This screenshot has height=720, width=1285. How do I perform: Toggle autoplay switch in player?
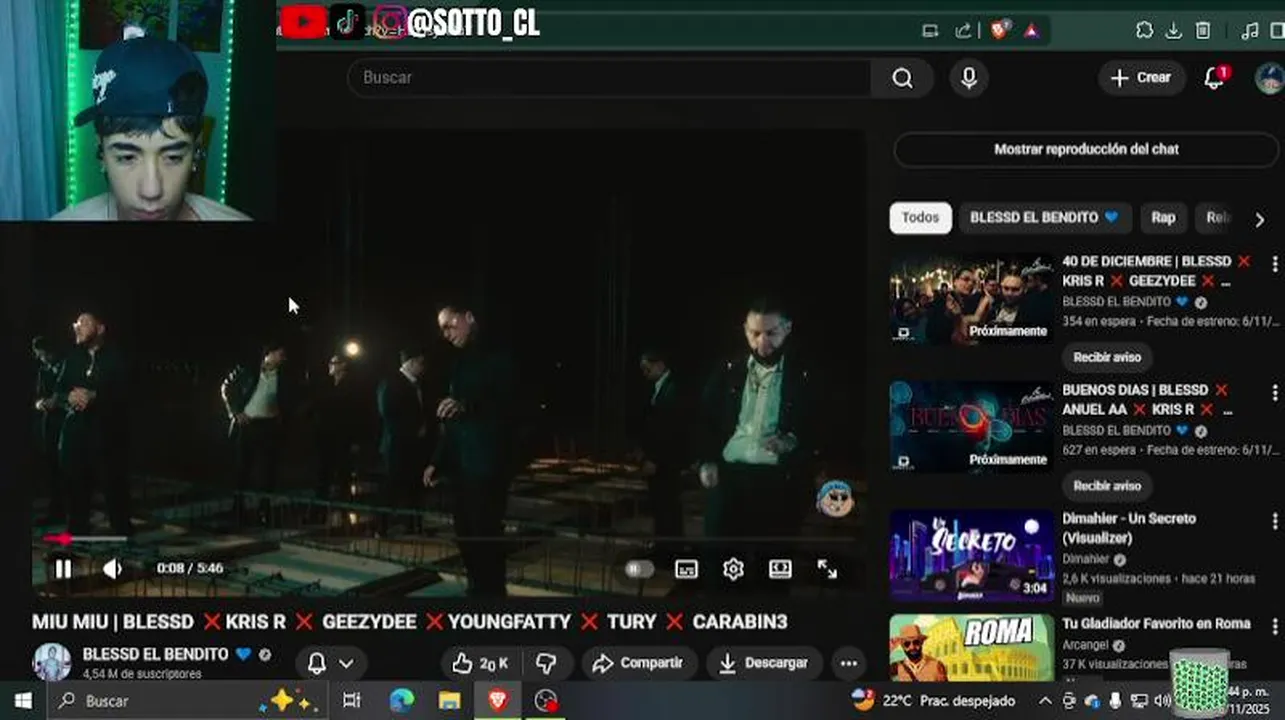click(x=639, y=569)
